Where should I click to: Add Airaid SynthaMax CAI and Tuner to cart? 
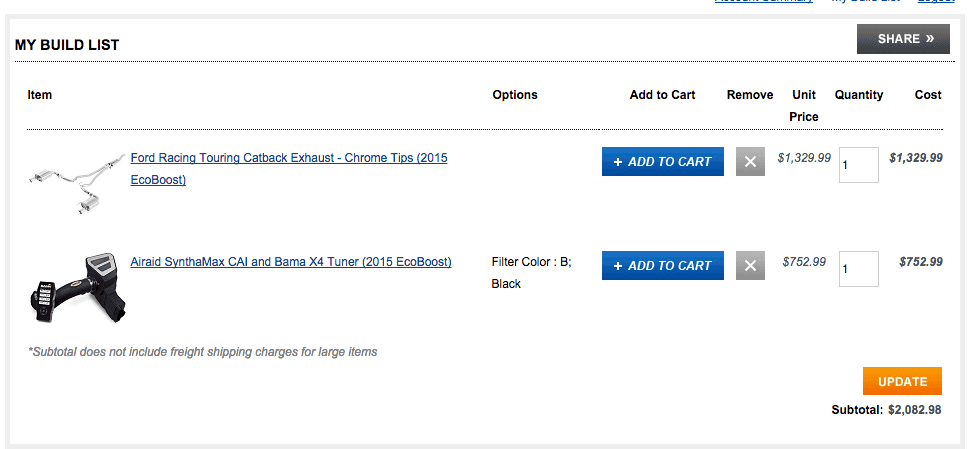tap(662, 266)
